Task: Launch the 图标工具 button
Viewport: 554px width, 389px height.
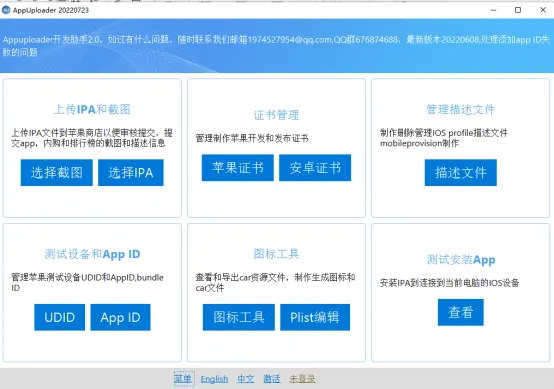Action: 239,317
